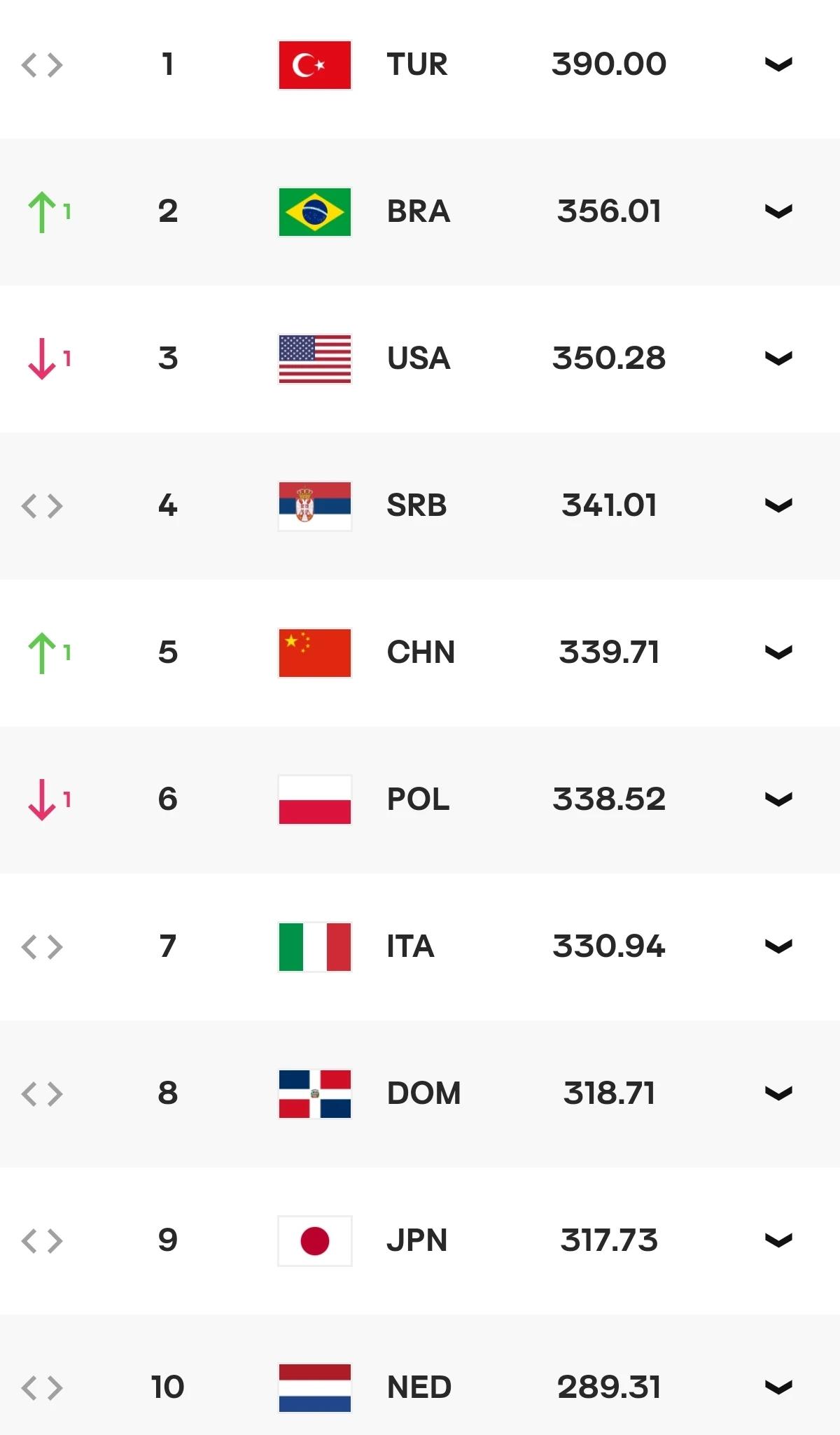840x1435 pixels.
Task: Click the Serbia flag icon
Action: click(x=314, y=506)
